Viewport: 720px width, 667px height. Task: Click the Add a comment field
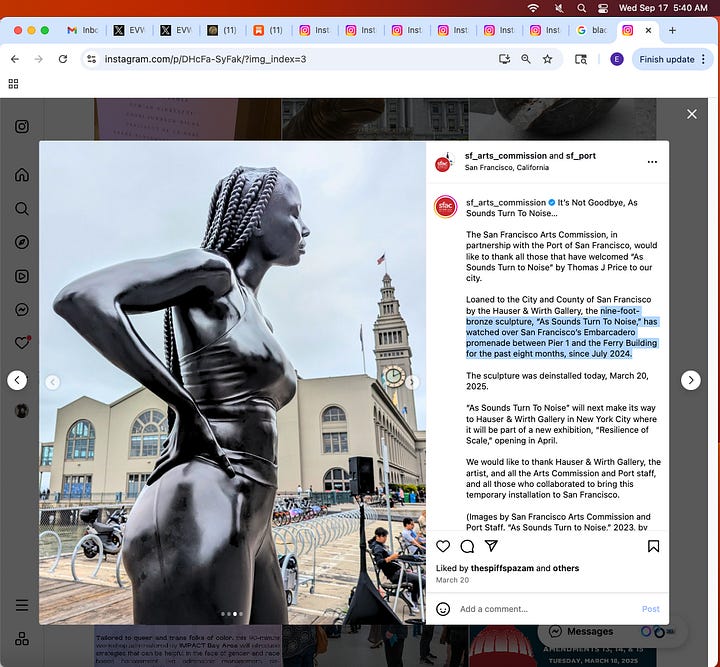[x=546, y=609]
